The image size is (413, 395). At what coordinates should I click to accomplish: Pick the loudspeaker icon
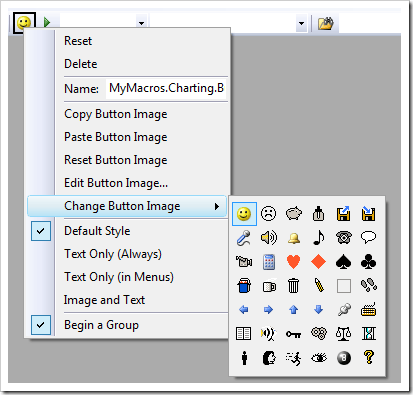click(269, 238)
